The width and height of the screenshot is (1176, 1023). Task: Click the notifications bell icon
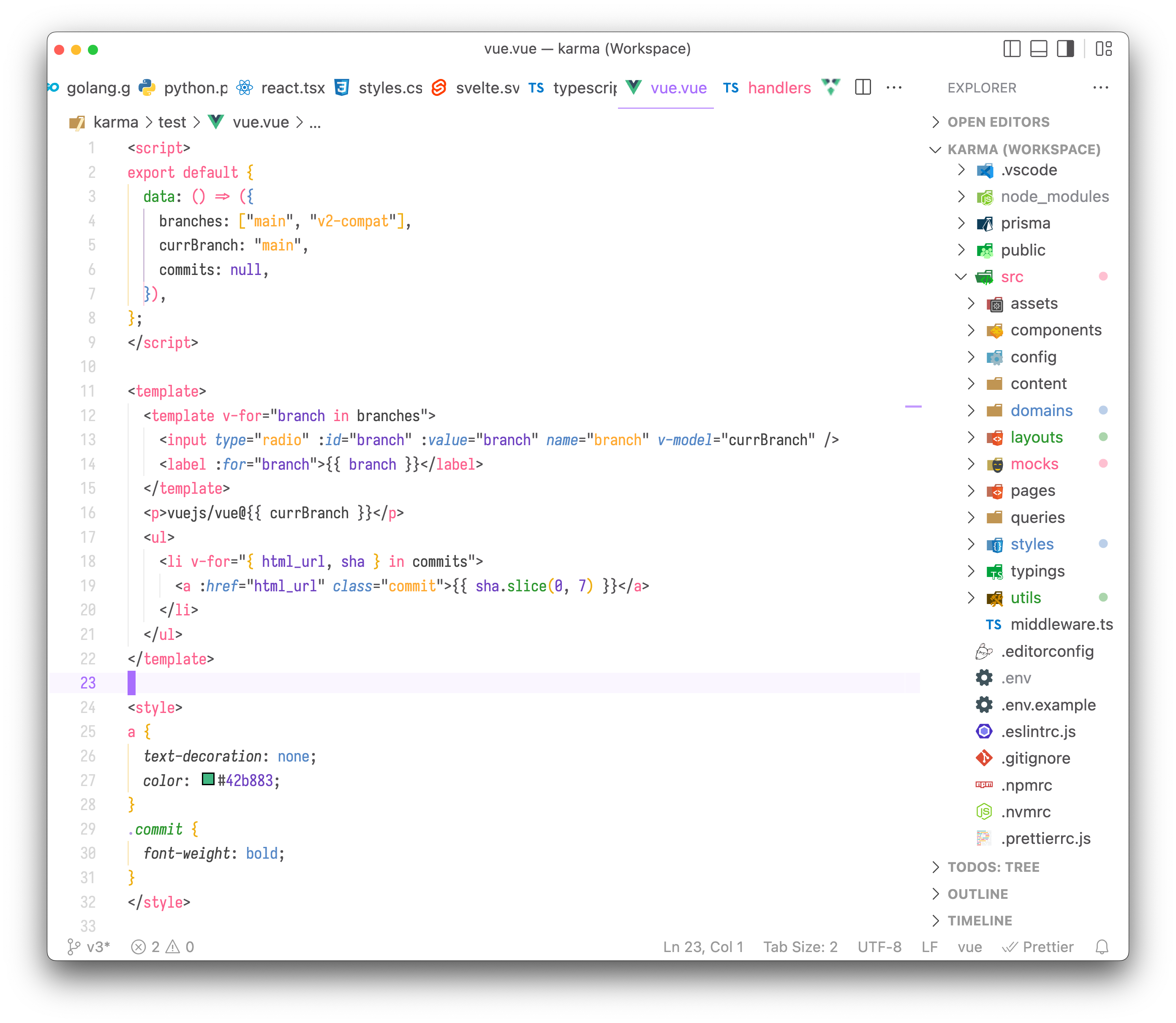pos(1102,947)
